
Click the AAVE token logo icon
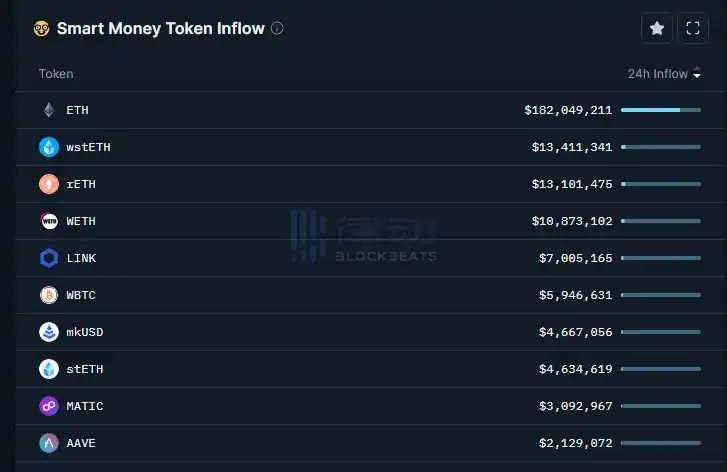coord(49,443)
